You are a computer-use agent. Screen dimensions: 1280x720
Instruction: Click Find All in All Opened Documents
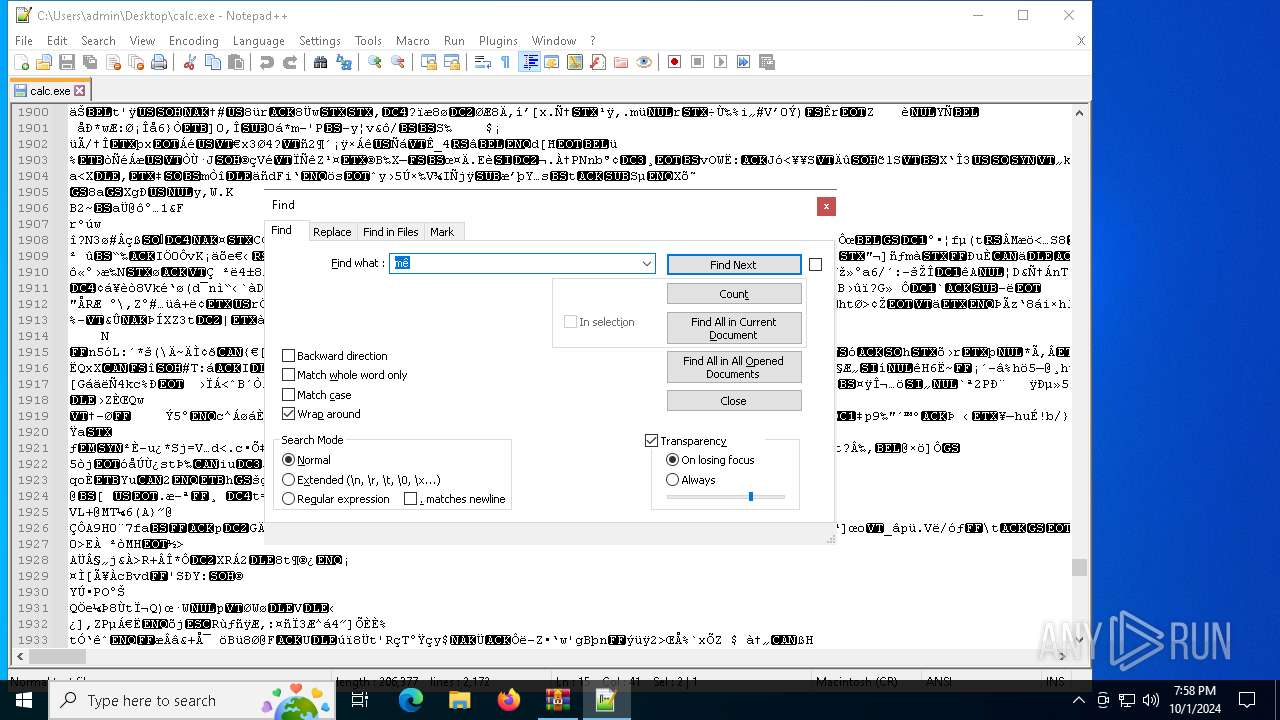734,367
